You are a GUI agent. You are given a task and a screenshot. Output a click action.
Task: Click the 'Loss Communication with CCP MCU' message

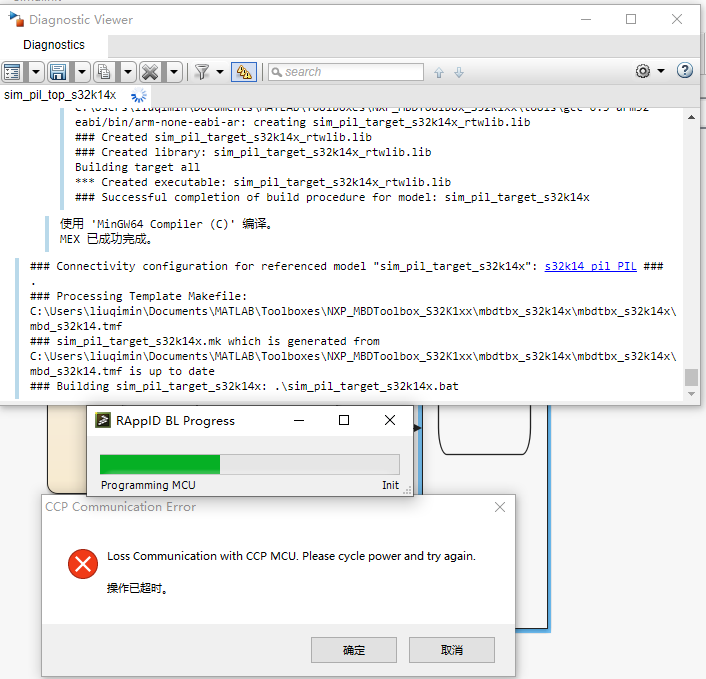click(291, 556)
